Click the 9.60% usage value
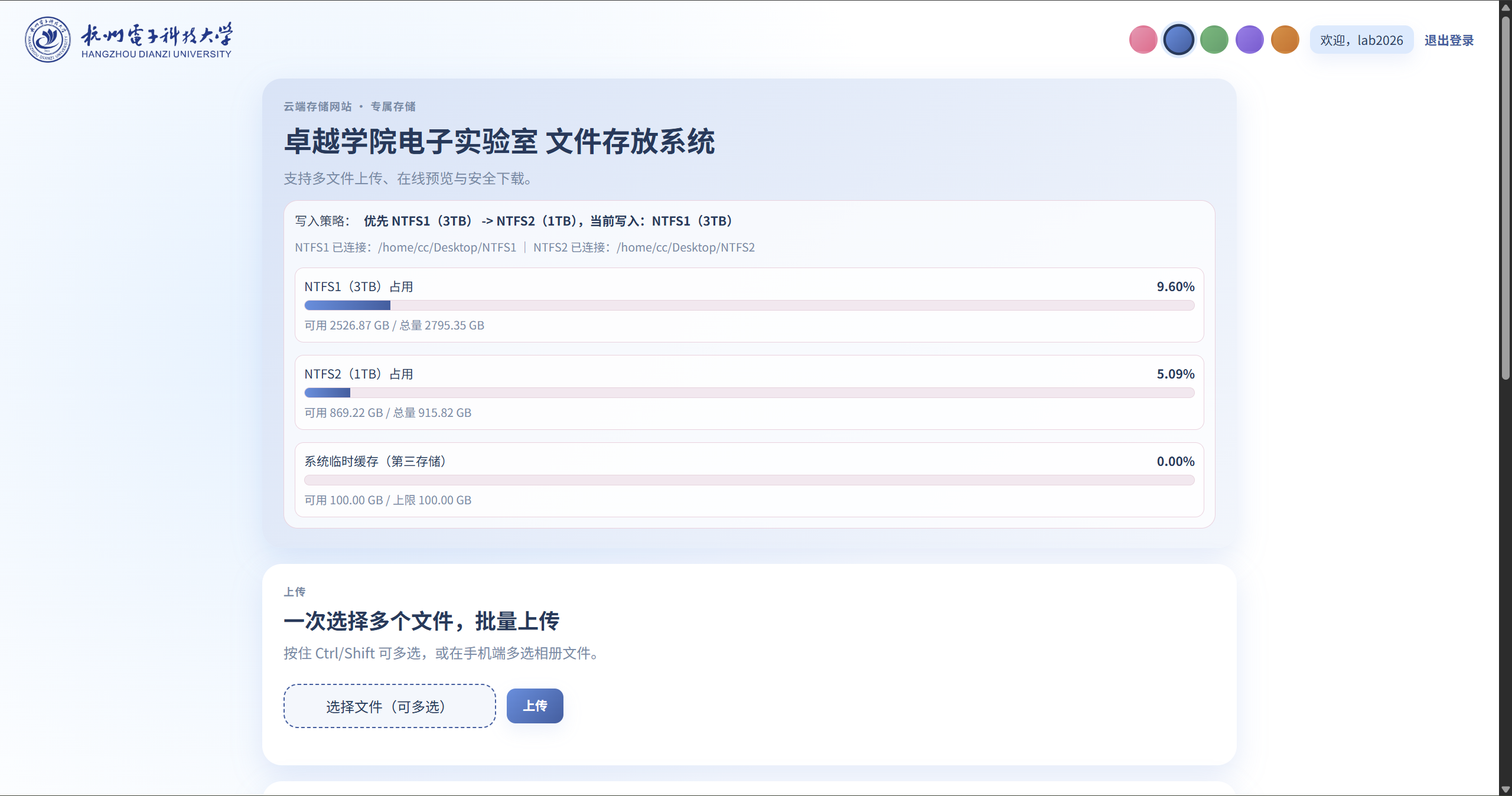 coord(1175,286)
